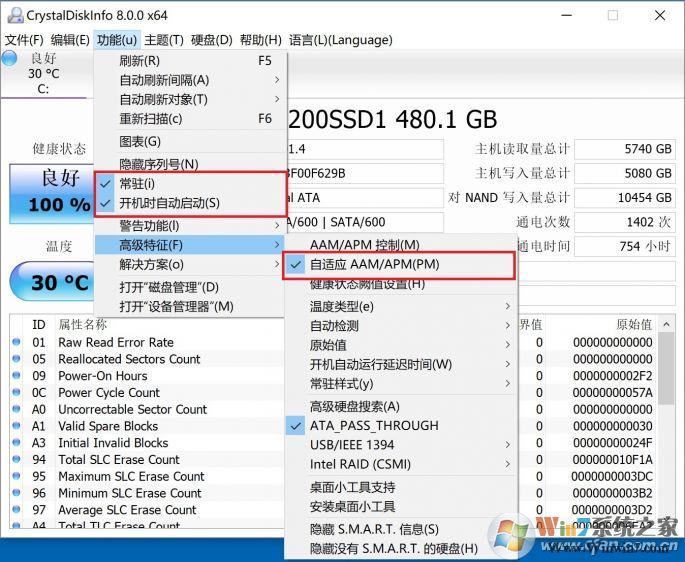This screenshot has width=685, height=562.
Task: Choose 打开"设备管理器"(M) entry
Action: 190,306
